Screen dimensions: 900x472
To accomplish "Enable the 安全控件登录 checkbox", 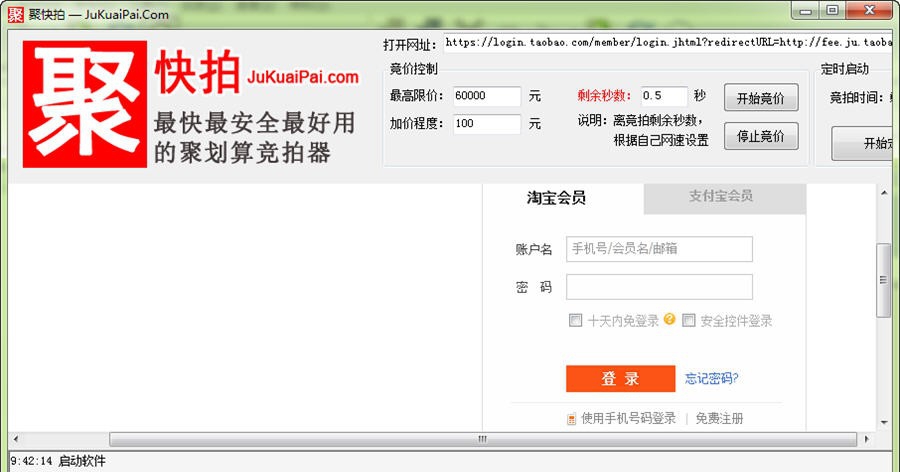I will [x=688, y=320].
